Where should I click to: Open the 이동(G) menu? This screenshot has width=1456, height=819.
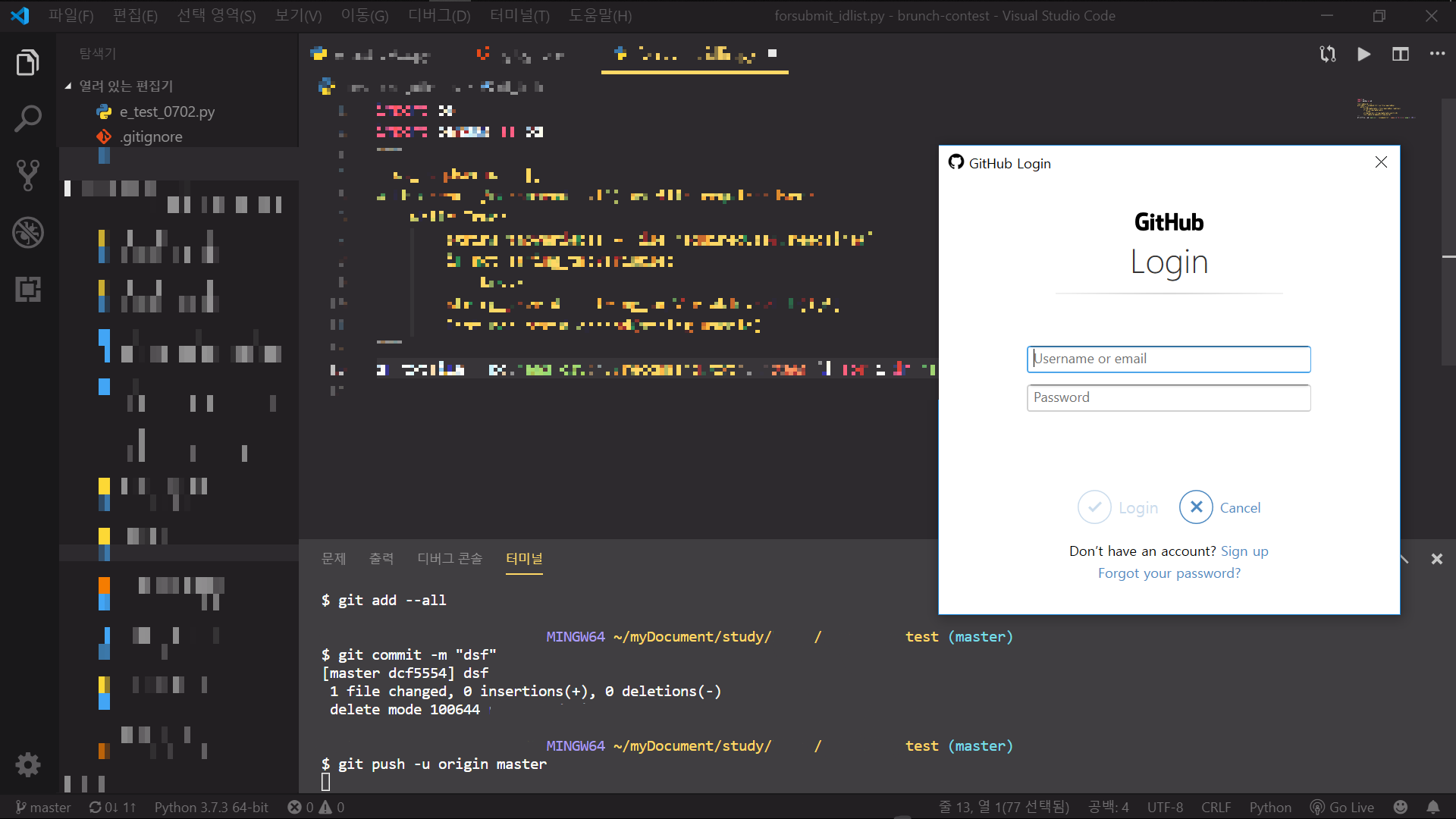365,15
